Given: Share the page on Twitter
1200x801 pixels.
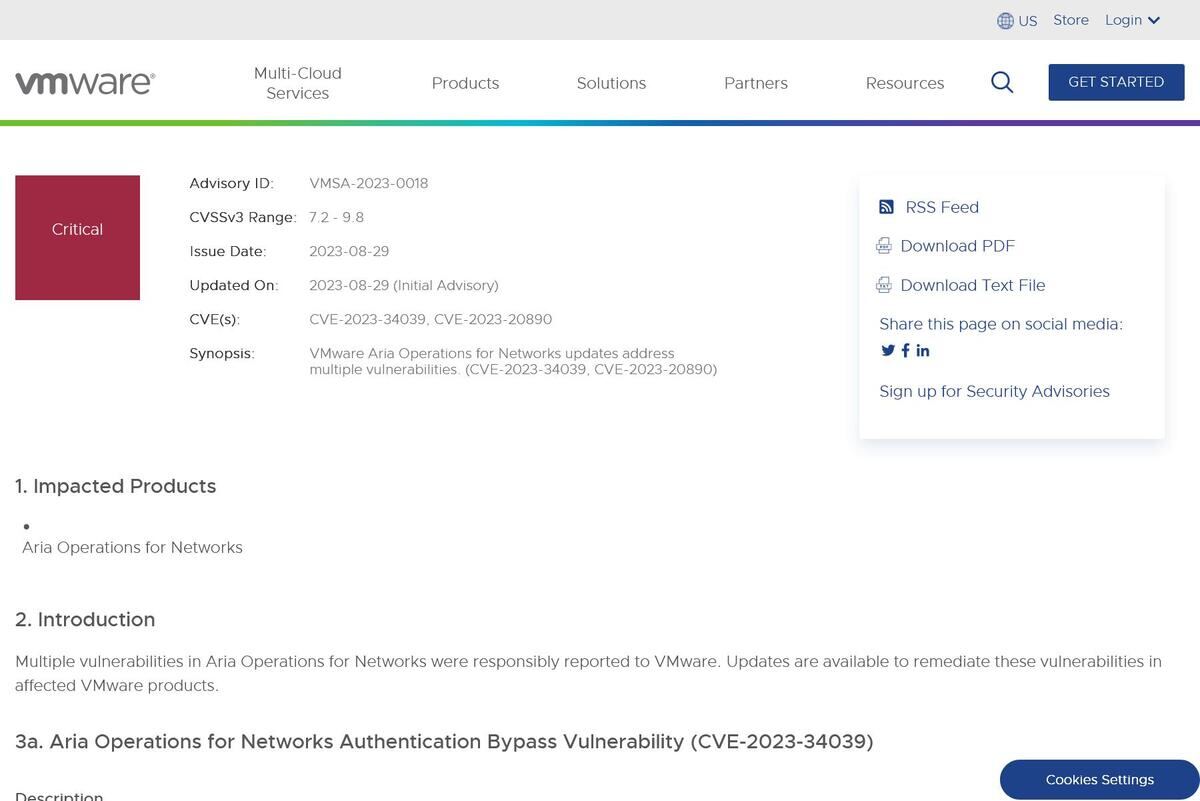Looking at the screenshot, I should click(x=888, y=350).
